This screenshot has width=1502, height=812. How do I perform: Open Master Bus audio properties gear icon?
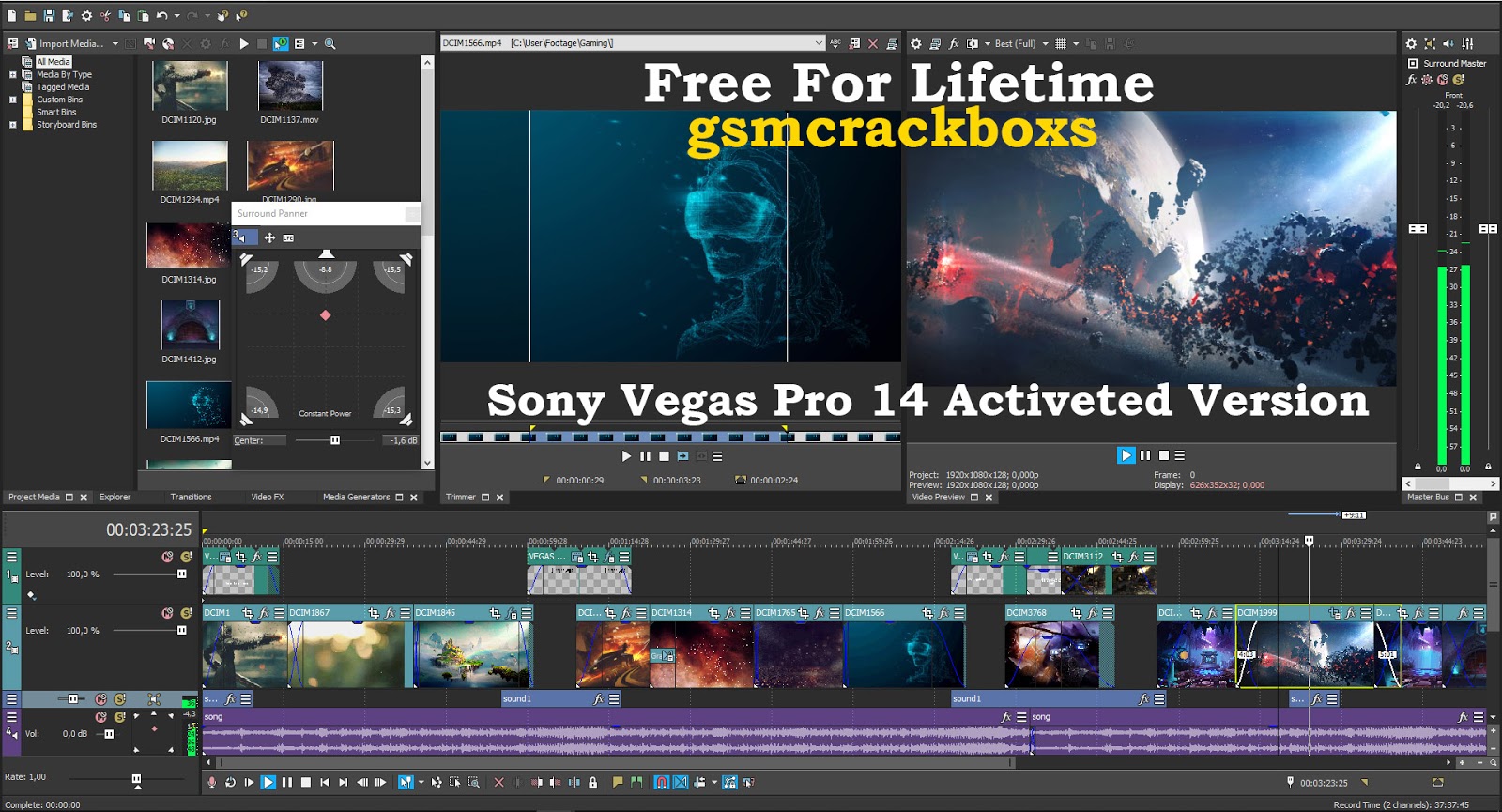[1411, 43]
